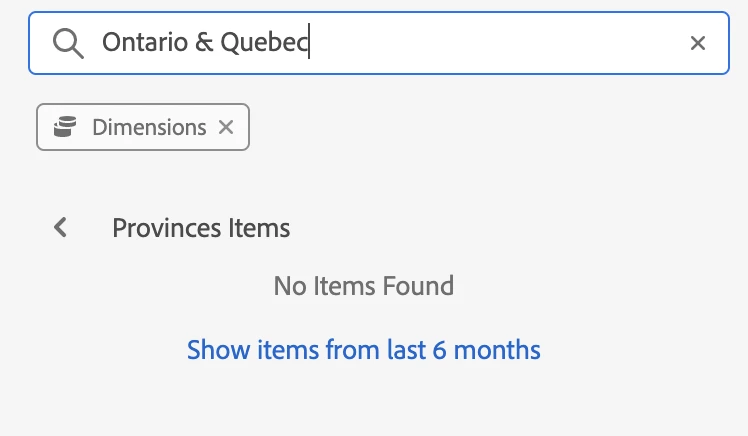
Task: Dismiss the Dimensions tag using its X icon
Action: tap(226, 127)
